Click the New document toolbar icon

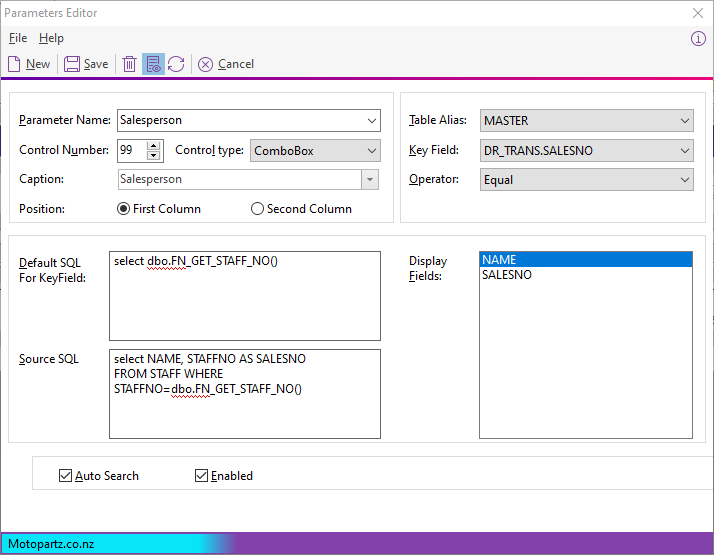[x=14, y=64]
